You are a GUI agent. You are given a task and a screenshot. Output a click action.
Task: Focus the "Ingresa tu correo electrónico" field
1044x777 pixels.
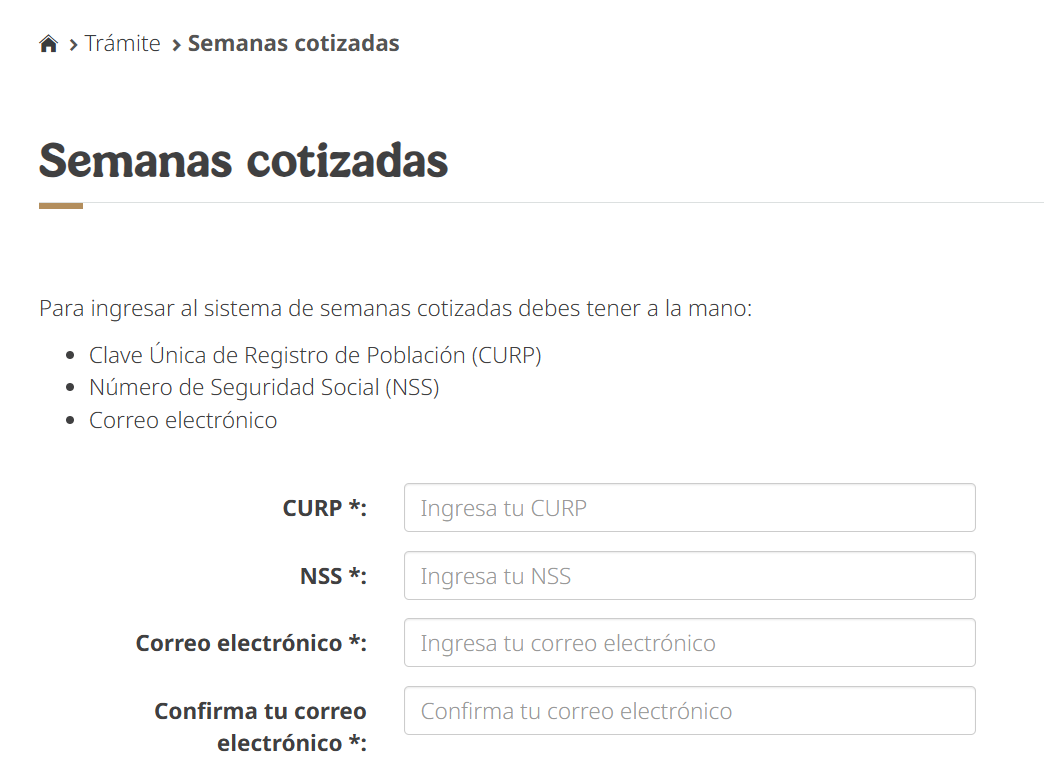[x=689, y=643]
